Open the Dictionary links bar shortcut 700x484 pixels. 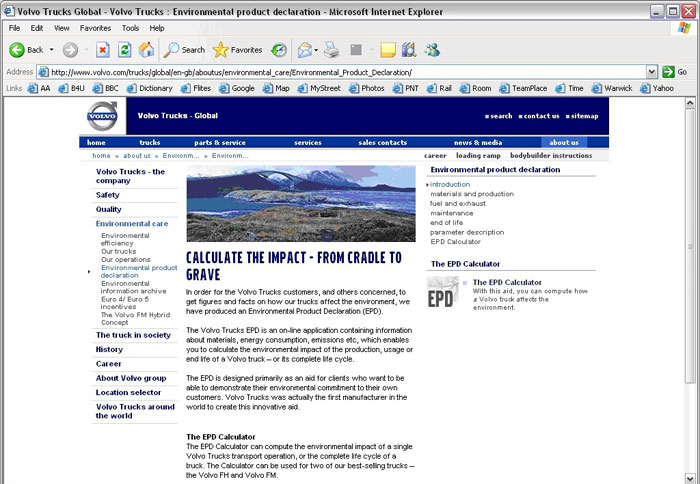click(x=150, y=88)
